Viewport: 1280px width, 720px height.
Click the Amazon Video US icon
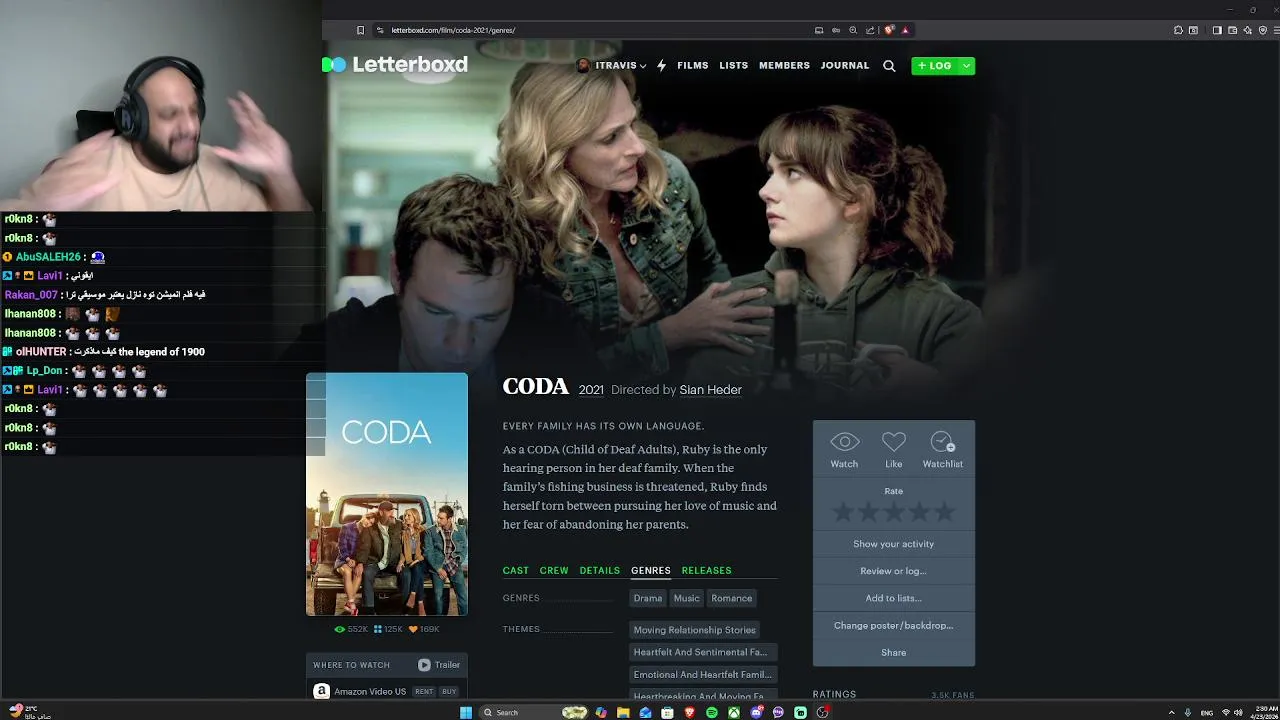pyautogui.click(x=322, y=691)
